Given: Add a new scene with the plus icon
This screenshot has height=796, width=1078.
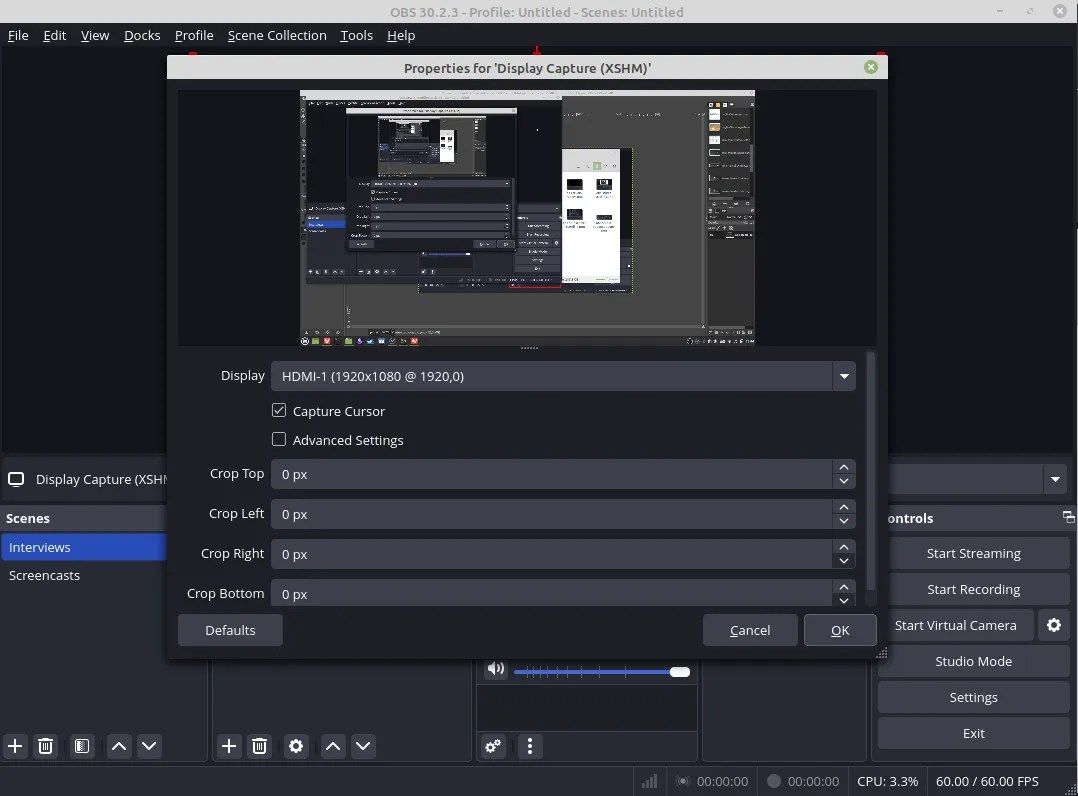Looking at the screenshot, I should point(15,746).
